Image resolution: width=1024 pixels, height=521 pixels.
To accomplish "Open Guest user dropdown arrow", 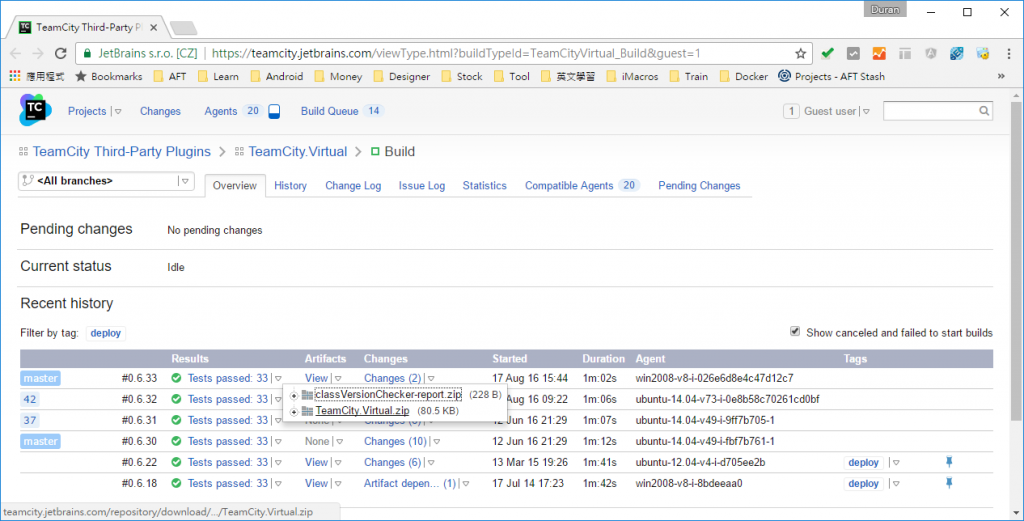I will coord(866,112).
